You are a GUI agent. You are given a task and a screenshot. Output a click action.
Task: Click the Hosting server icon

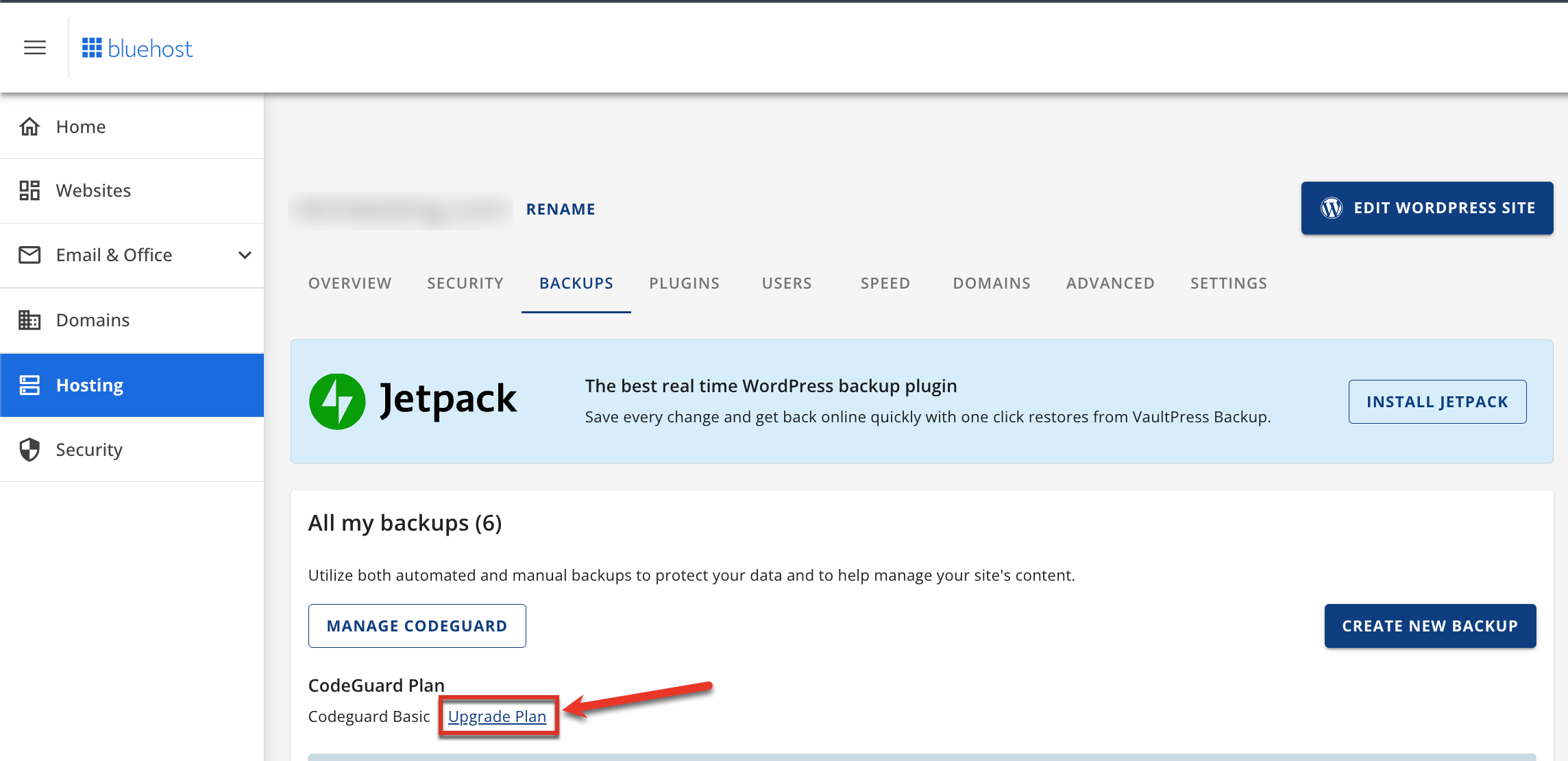tap(29, 385)
